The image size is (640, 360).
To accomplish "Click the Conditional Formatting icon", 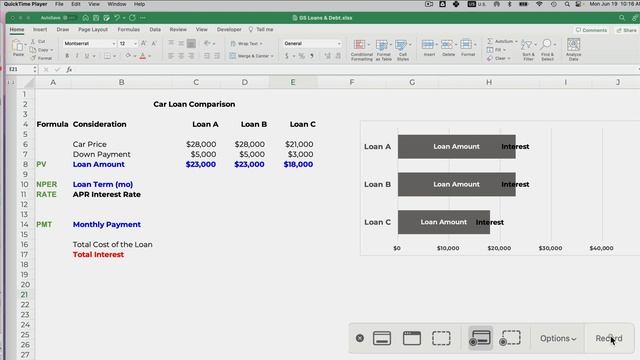I will pyautogui.click(x=360, y=44).
